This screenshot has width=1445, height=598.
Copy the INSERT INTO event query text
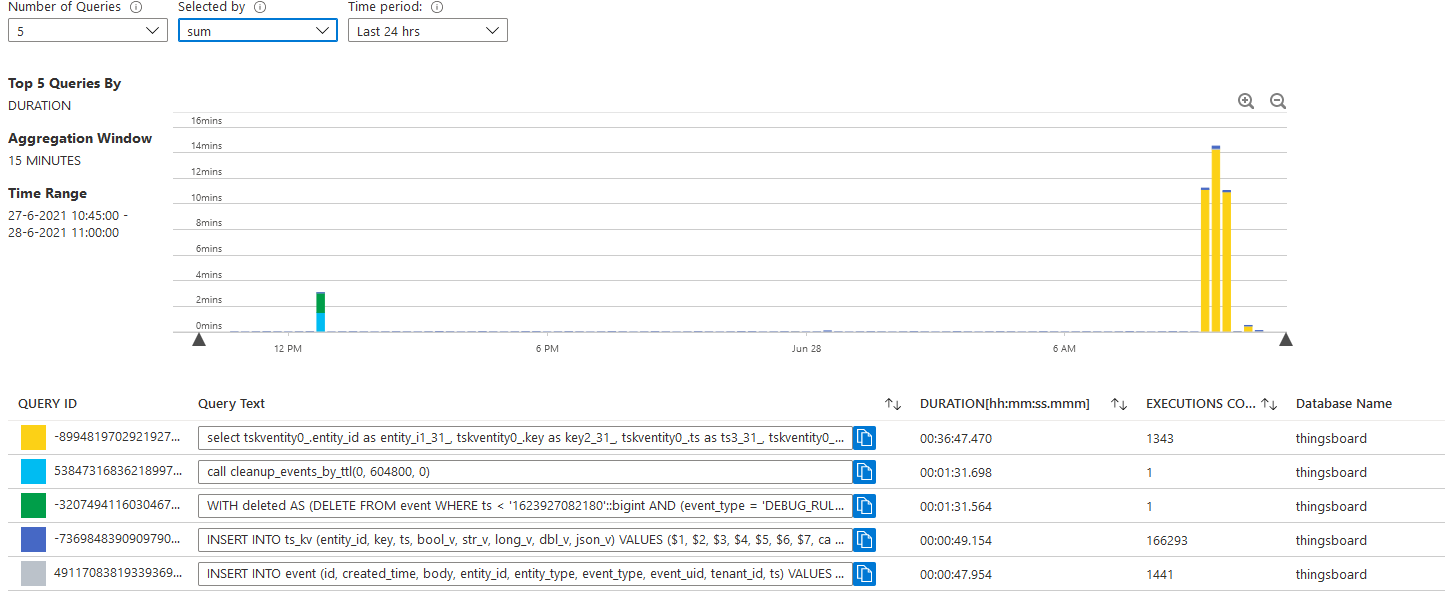[x=864, y=574]
